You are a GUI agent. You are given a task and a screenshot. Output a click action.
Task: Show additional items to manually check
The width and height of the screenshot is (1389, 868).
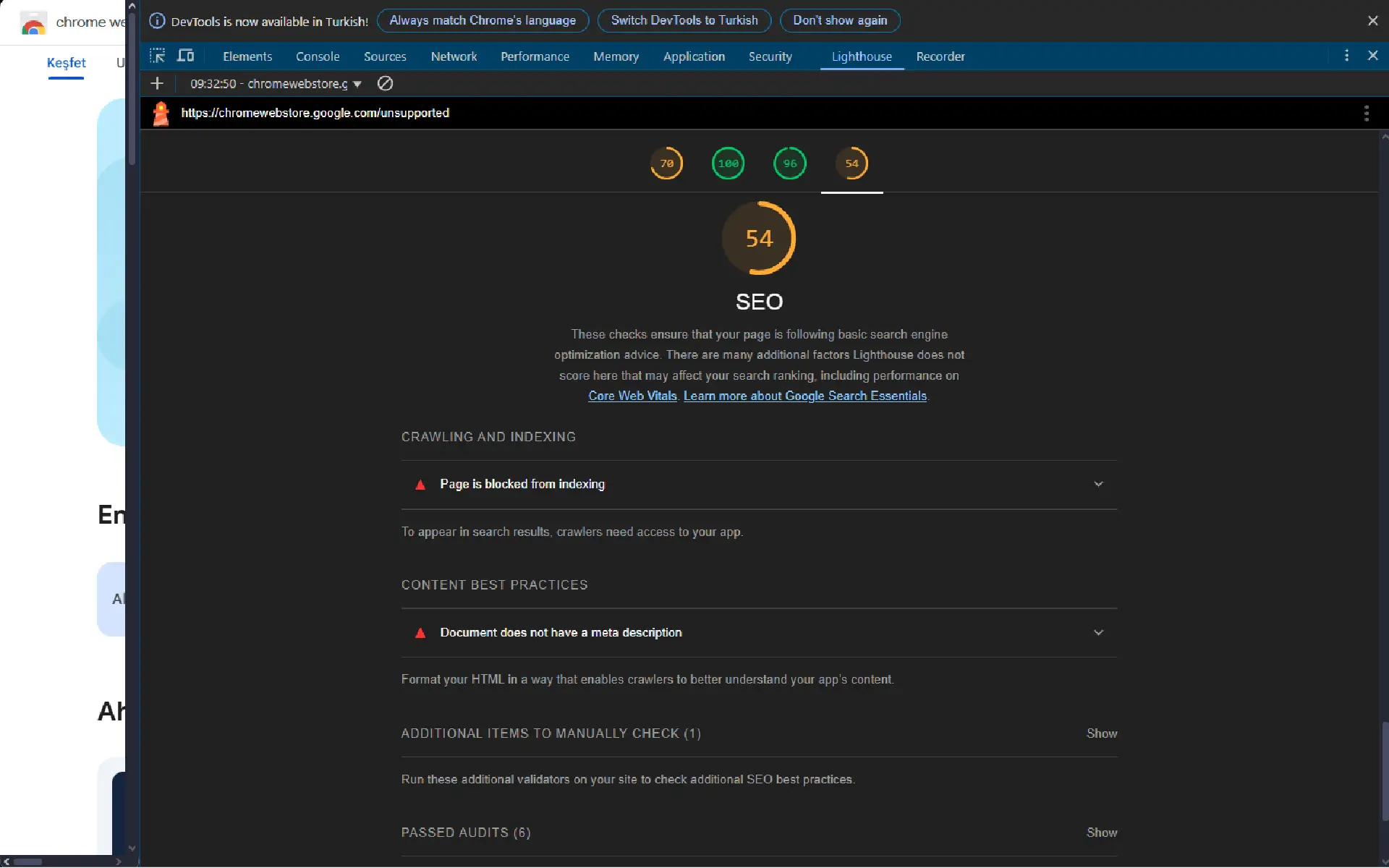coord(1101,733)
